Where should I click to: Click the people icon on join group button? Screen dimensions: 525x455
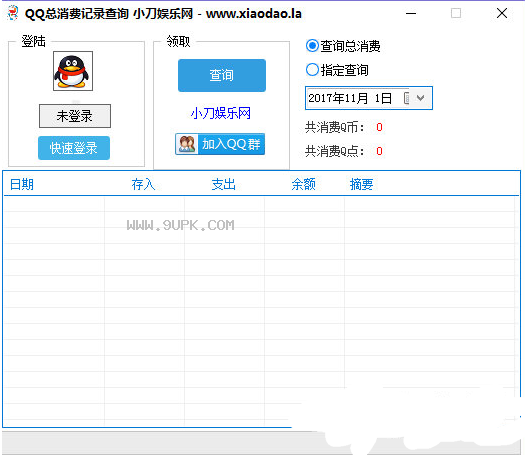[187, 144]
